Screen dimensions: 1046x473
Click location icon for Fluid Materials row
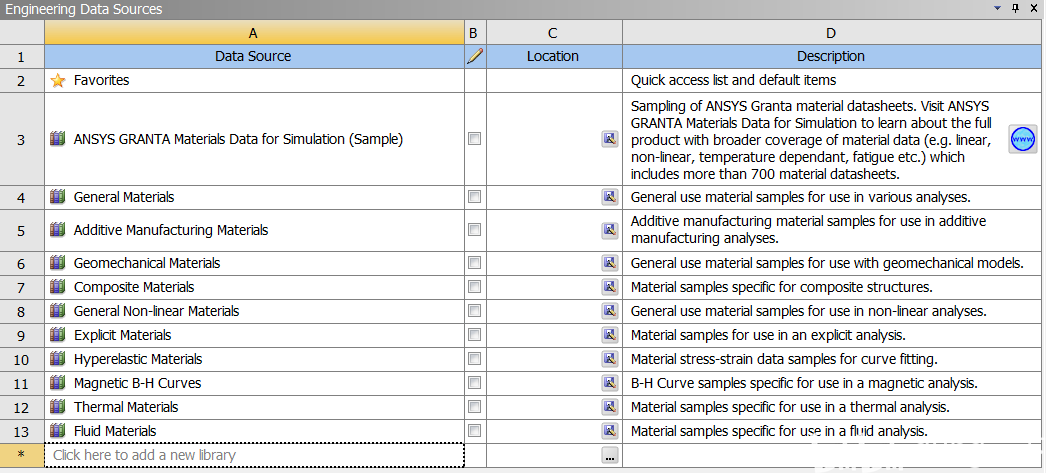click(610, 431)
